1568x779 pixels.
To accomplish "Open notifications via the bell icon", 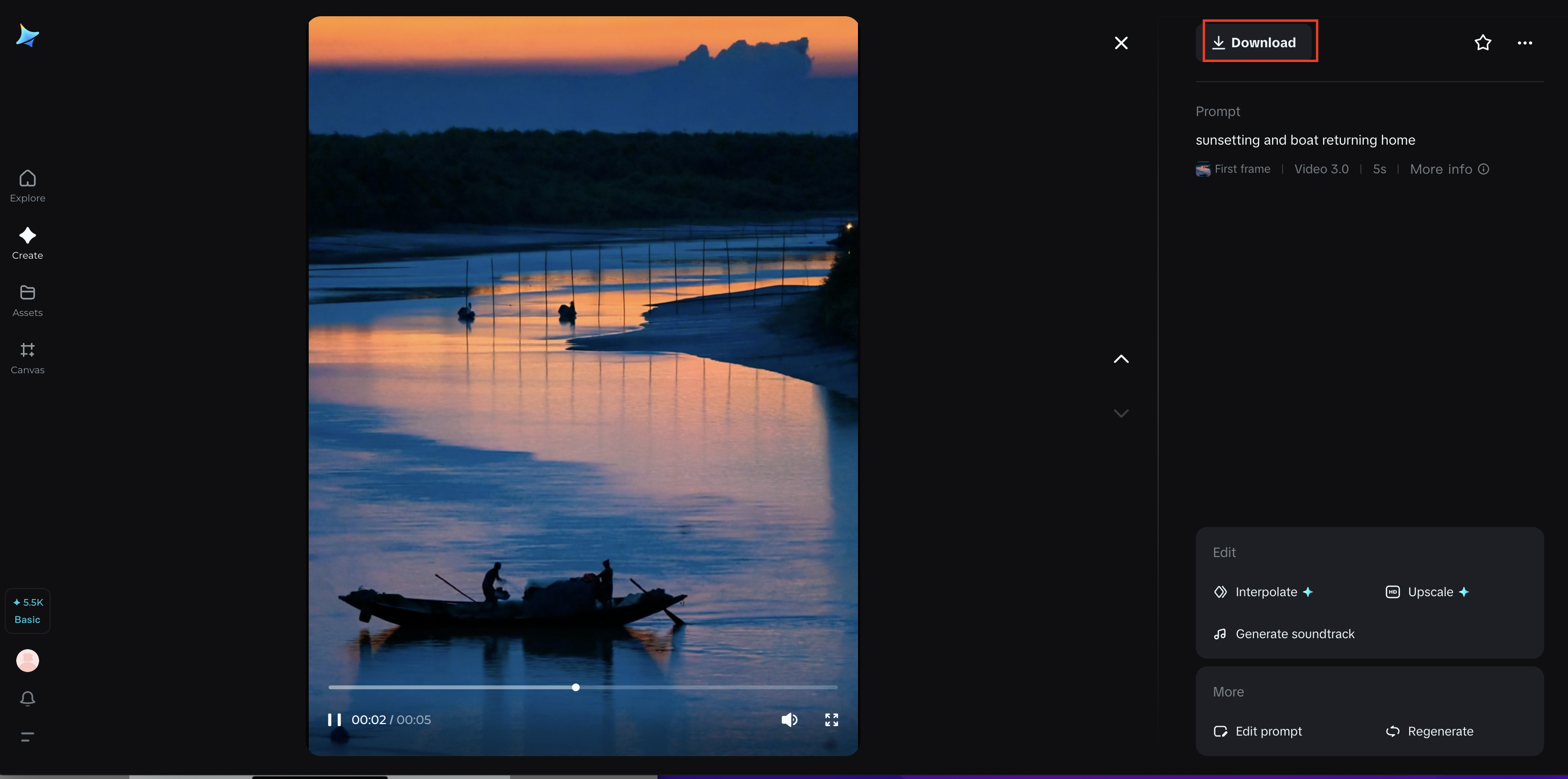I will [x=27, y=699].
